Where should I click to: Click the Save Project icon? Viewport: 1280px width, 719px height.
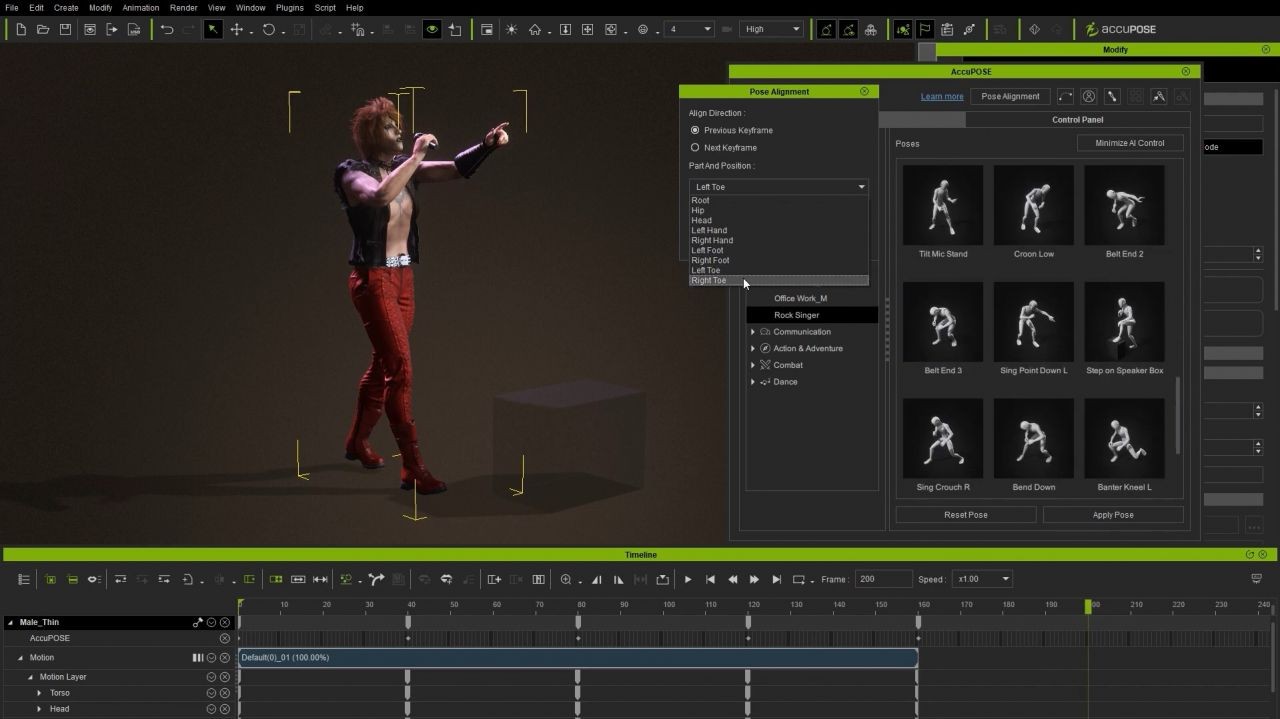[65, 30]
